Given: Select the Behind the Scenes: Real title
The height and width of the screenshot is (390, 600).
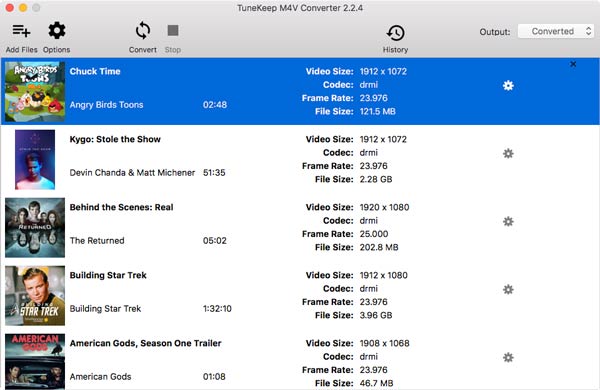Looking at the screenshot, I should (121, 207).
